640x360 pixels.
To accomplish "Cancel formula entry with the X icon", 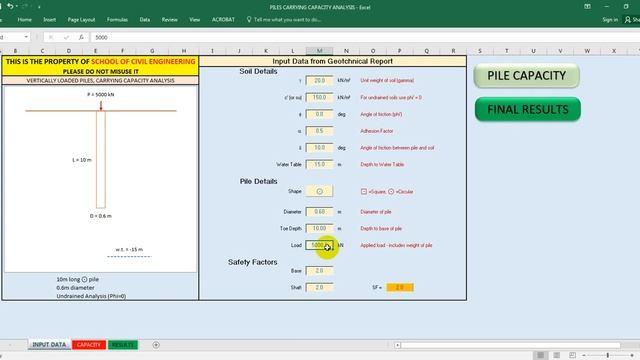I will click(x=51, y=37).
